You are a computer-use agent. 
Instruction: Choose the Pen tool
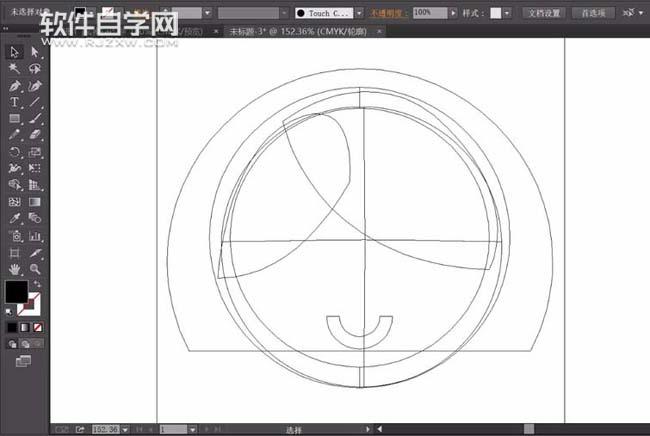tap(15, 86)
